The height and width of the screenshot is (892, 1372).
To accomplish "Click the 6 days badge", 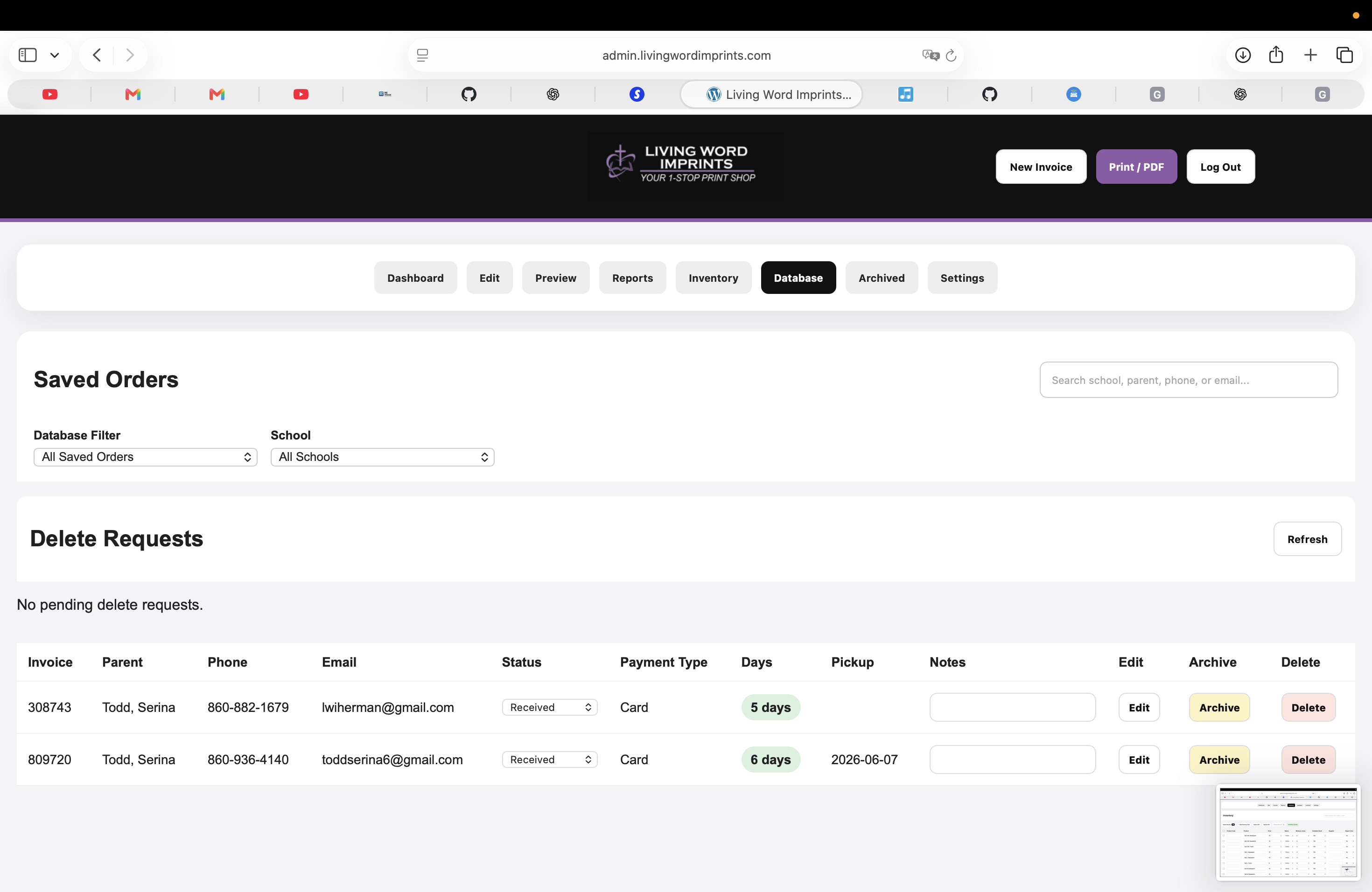I will [770, 760].
